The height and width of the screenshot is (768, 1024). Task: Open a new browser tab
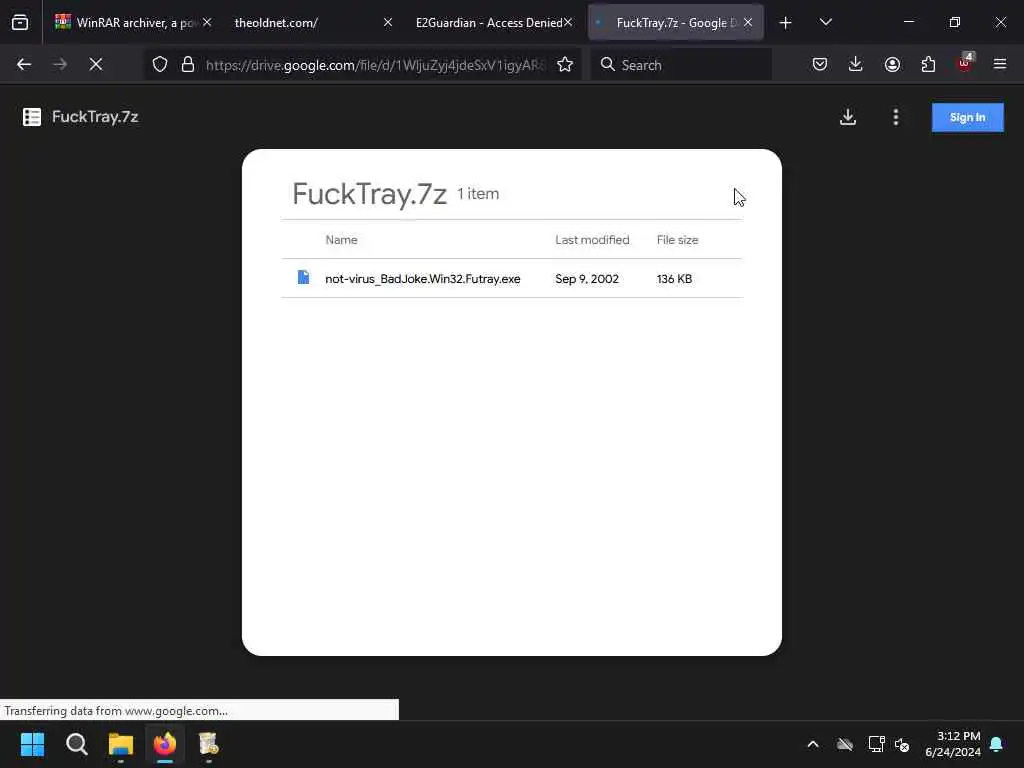tap(785, 23)
